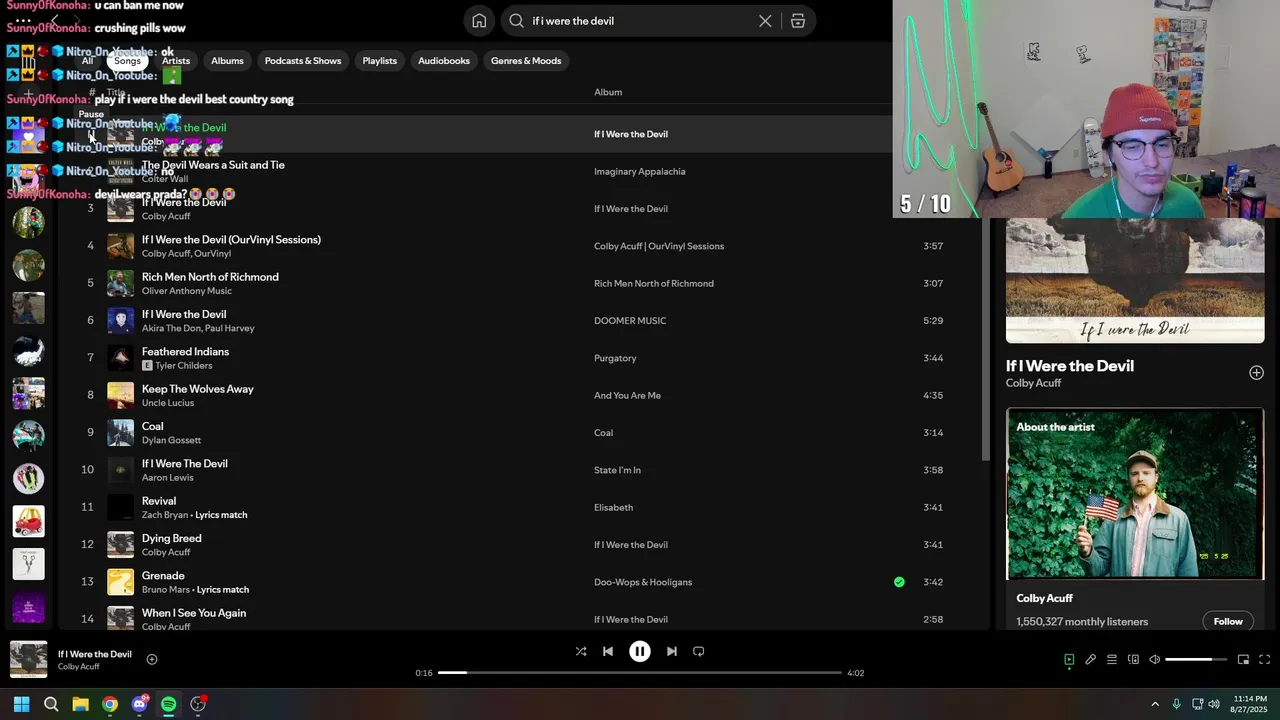Open the lyrics microphone icon
Viewport: 1280px width, 720px height.
point(1091,659)
